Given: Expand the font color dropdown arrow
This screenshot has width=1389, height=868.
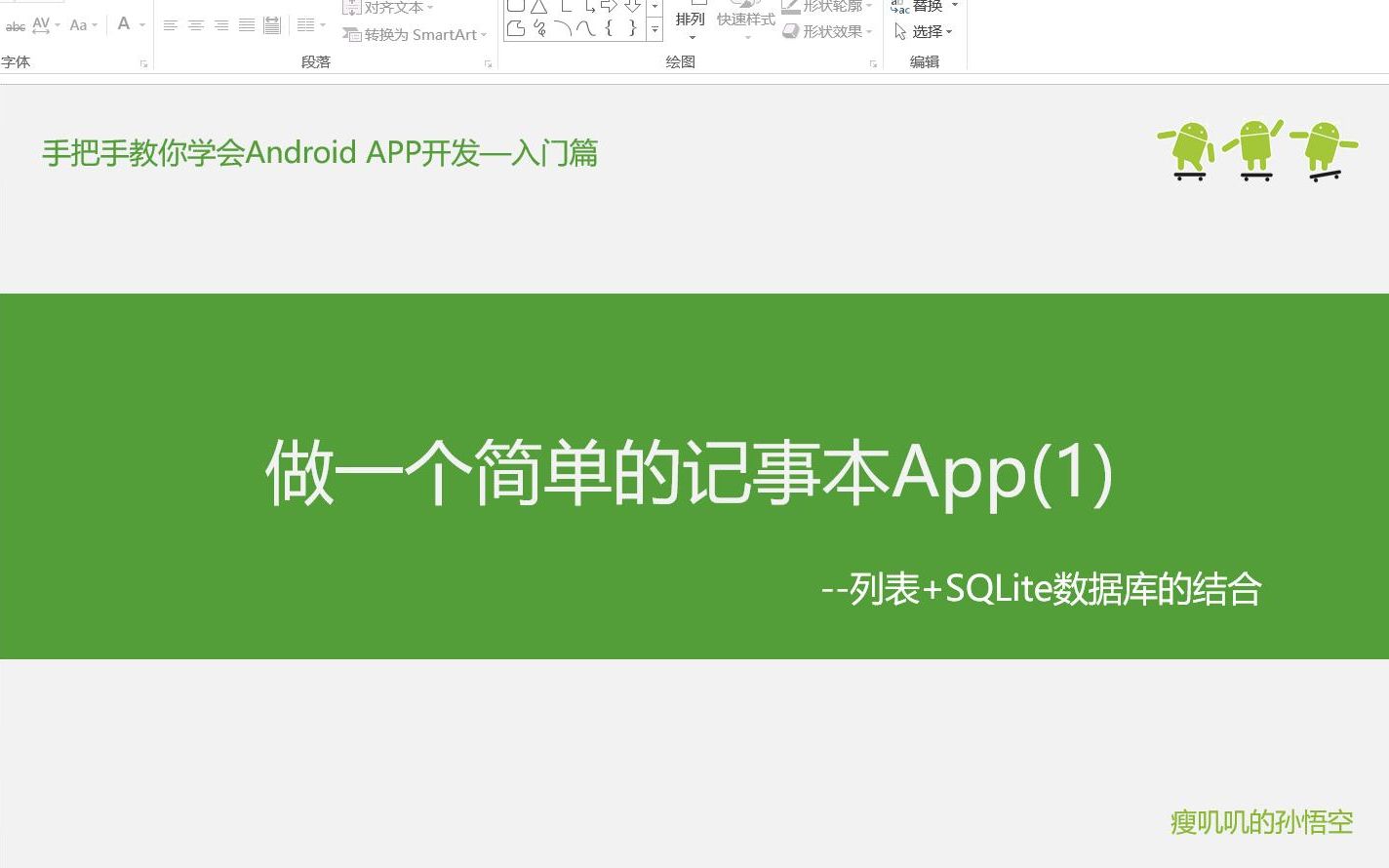Looking at the screenshot, I should pos(142,25).
